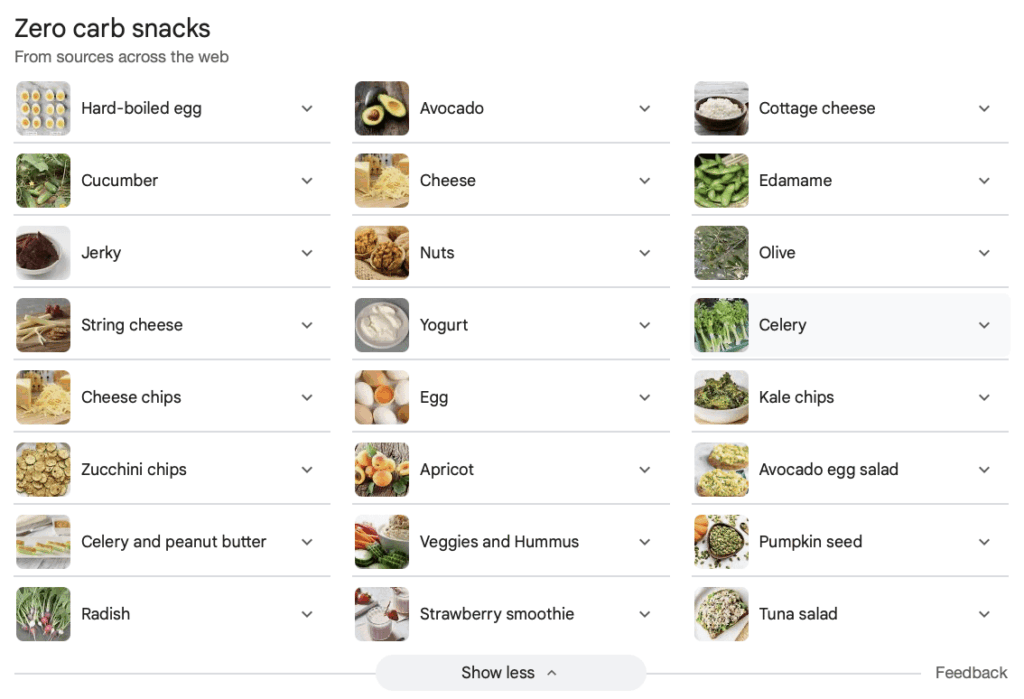Click the Jerky thumbnail image
This screenshot has width=1024, height=699.
coord(43,253)
